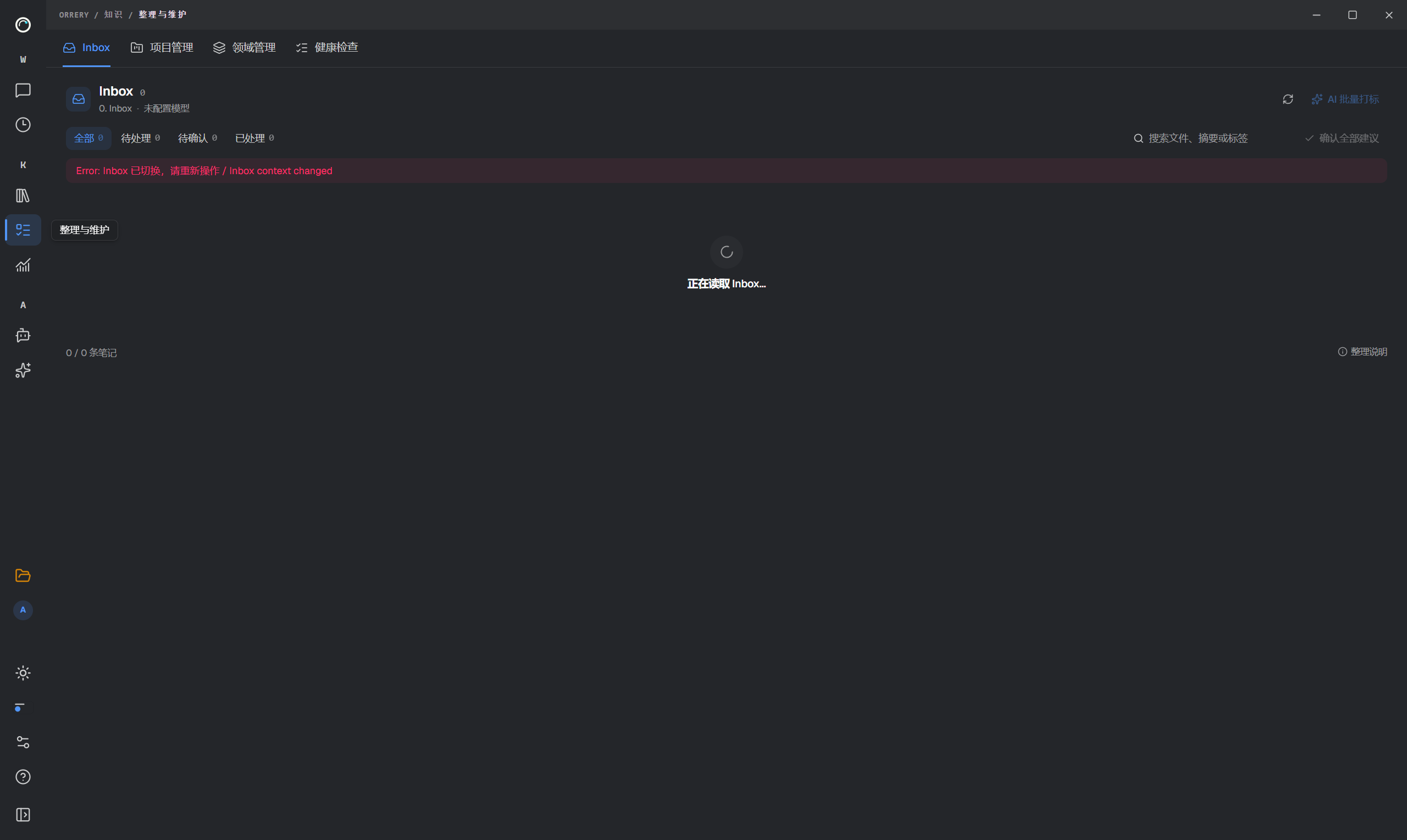Click the 知识 breadcrumb
This screenshot has height=840, width=1407.
(x=113, y=15)
